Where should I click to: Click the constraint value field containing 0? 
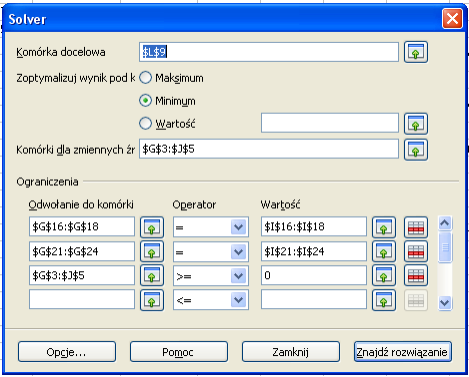314,275
